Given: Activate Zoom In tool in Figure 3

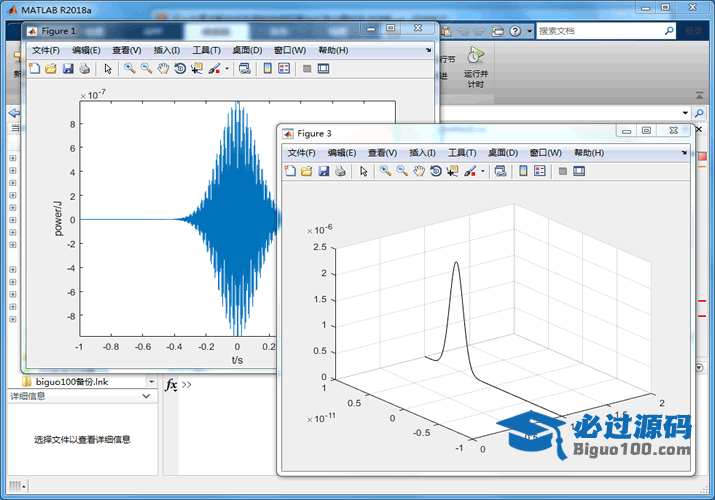Looking at the screenshot, I should coord(386,171).
